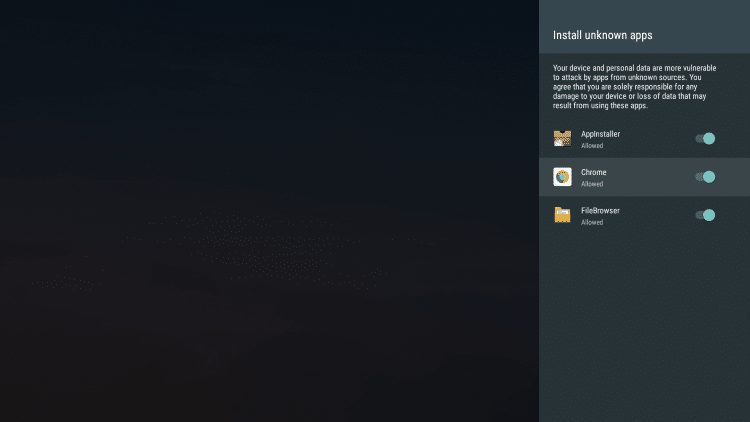Click the Allowed status under Chrome
750x422 pixels.
tap(592, 184)
